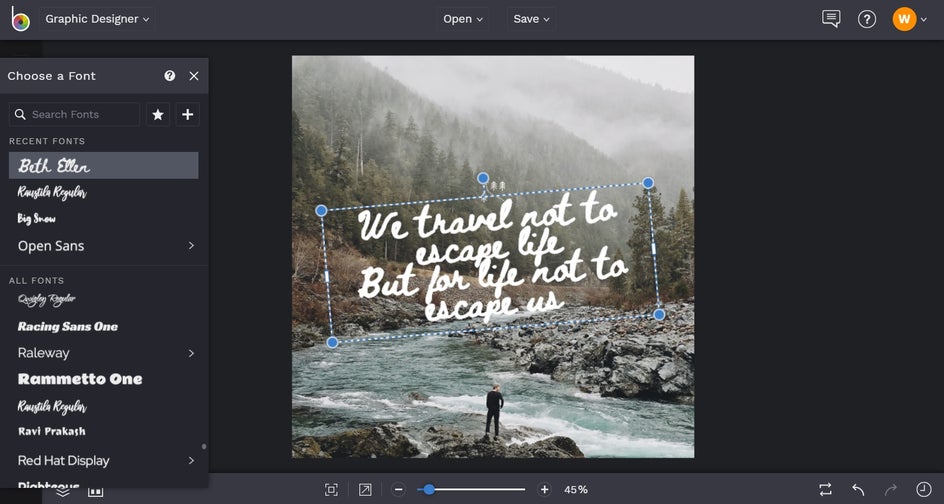Click the fit to screen icon
Viewport: 944px width, 504px height.
(331, 490)
